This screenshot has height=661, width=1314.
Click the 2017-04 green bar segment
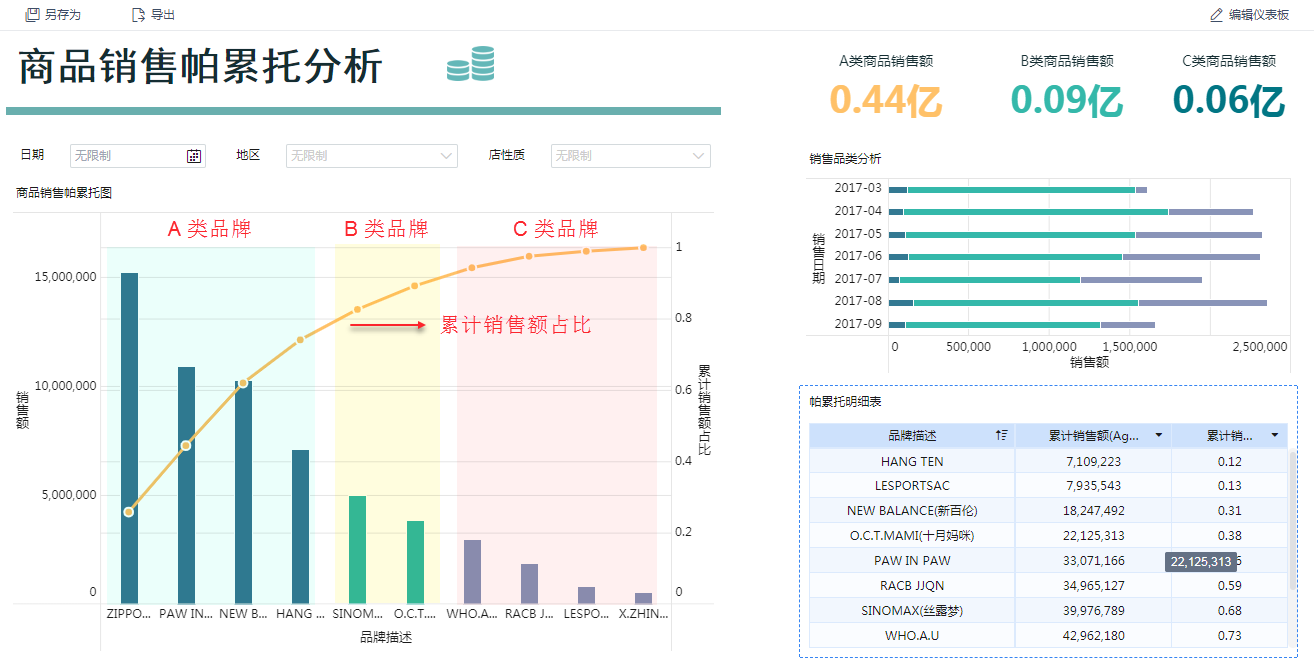(1035, 212)
